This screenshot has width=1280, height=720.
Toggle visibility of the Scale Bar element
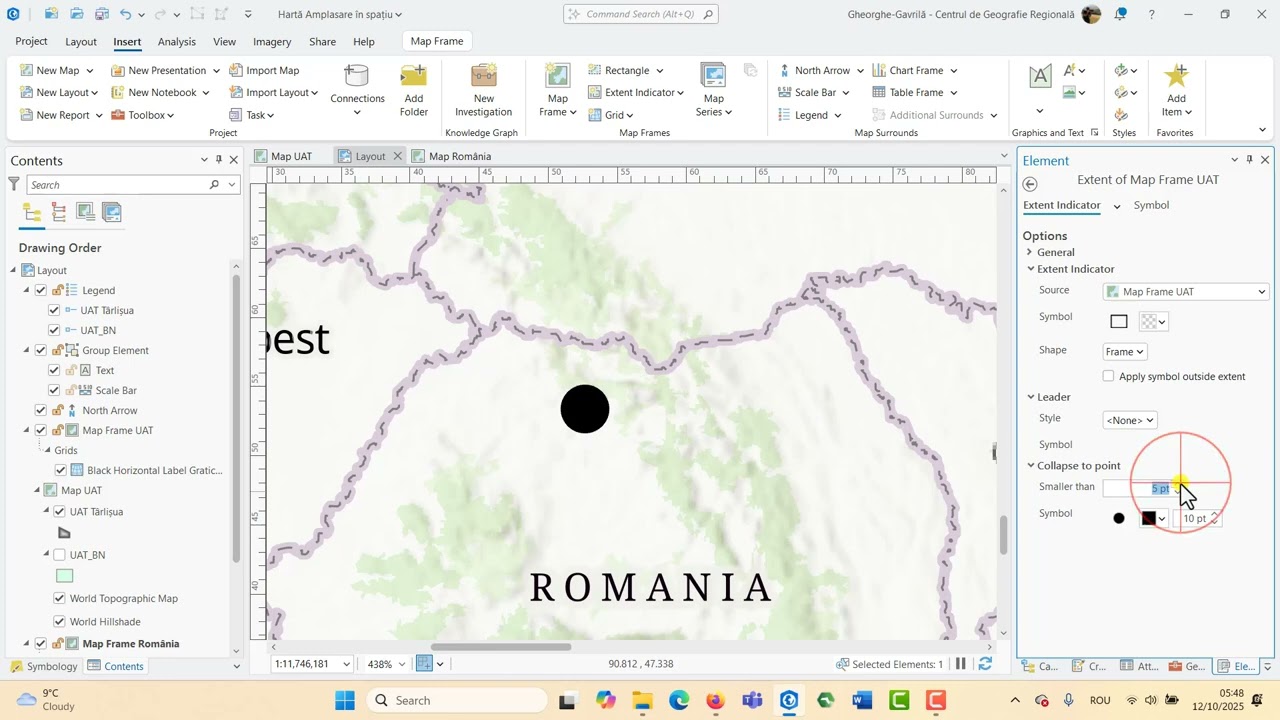[x=54, y=390]
